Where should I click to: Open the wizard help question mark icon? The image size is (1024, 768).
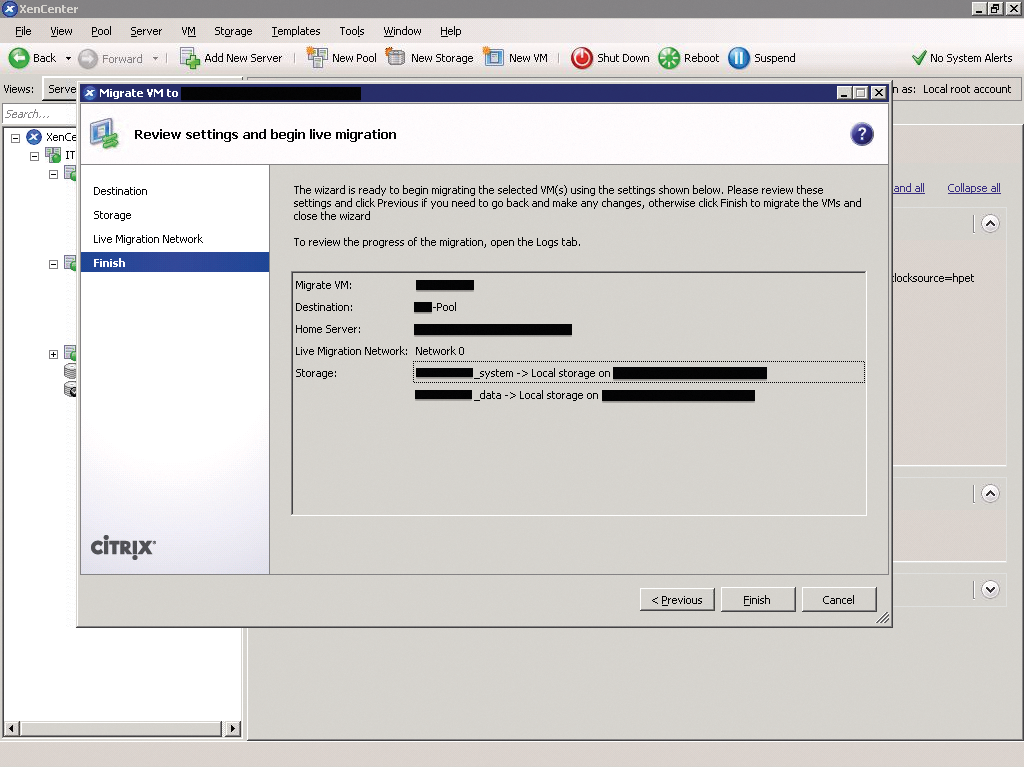pyautogui.click(x=862, y=134)
